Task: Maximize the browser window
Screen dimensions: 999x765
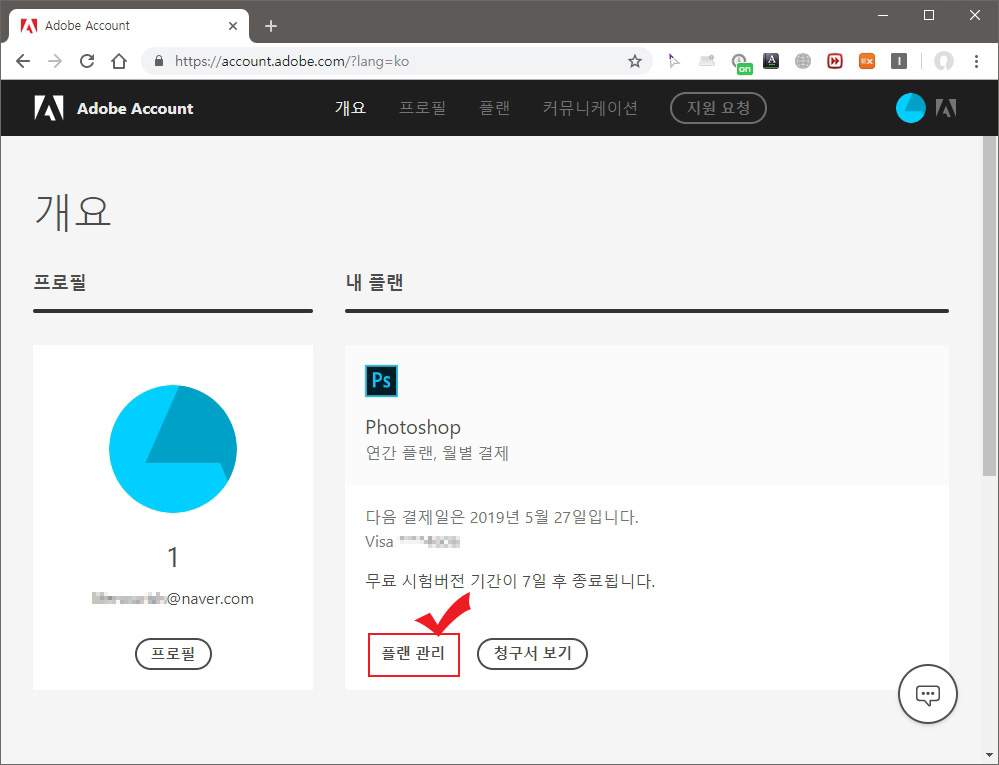Action: tap(929, 15)
